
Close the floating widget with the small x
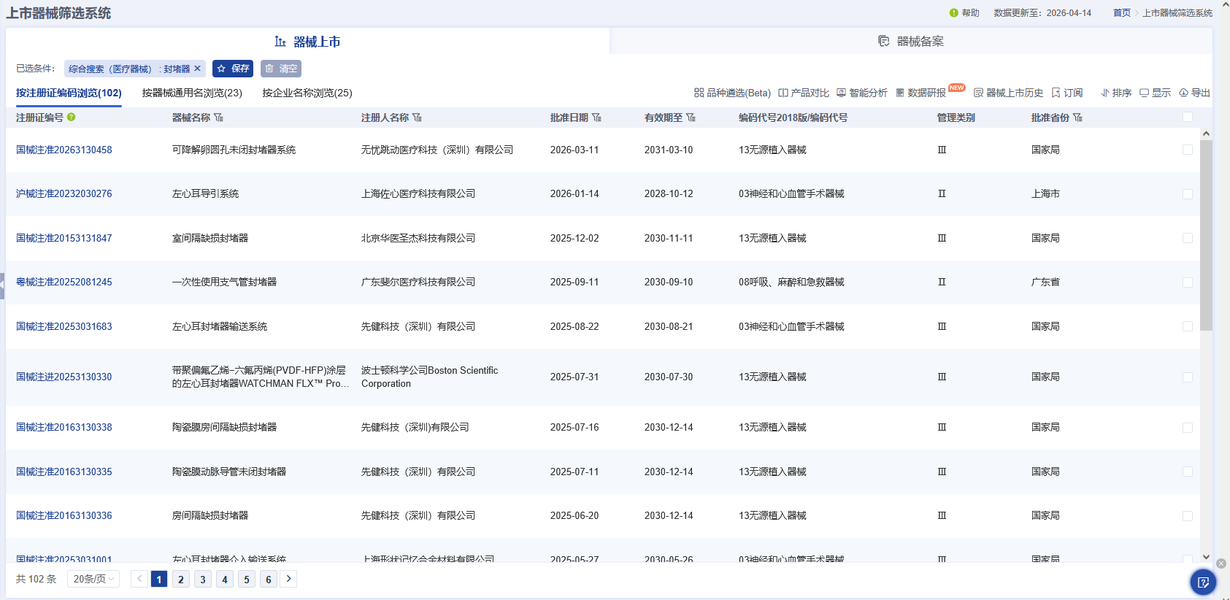point(1221,564)
